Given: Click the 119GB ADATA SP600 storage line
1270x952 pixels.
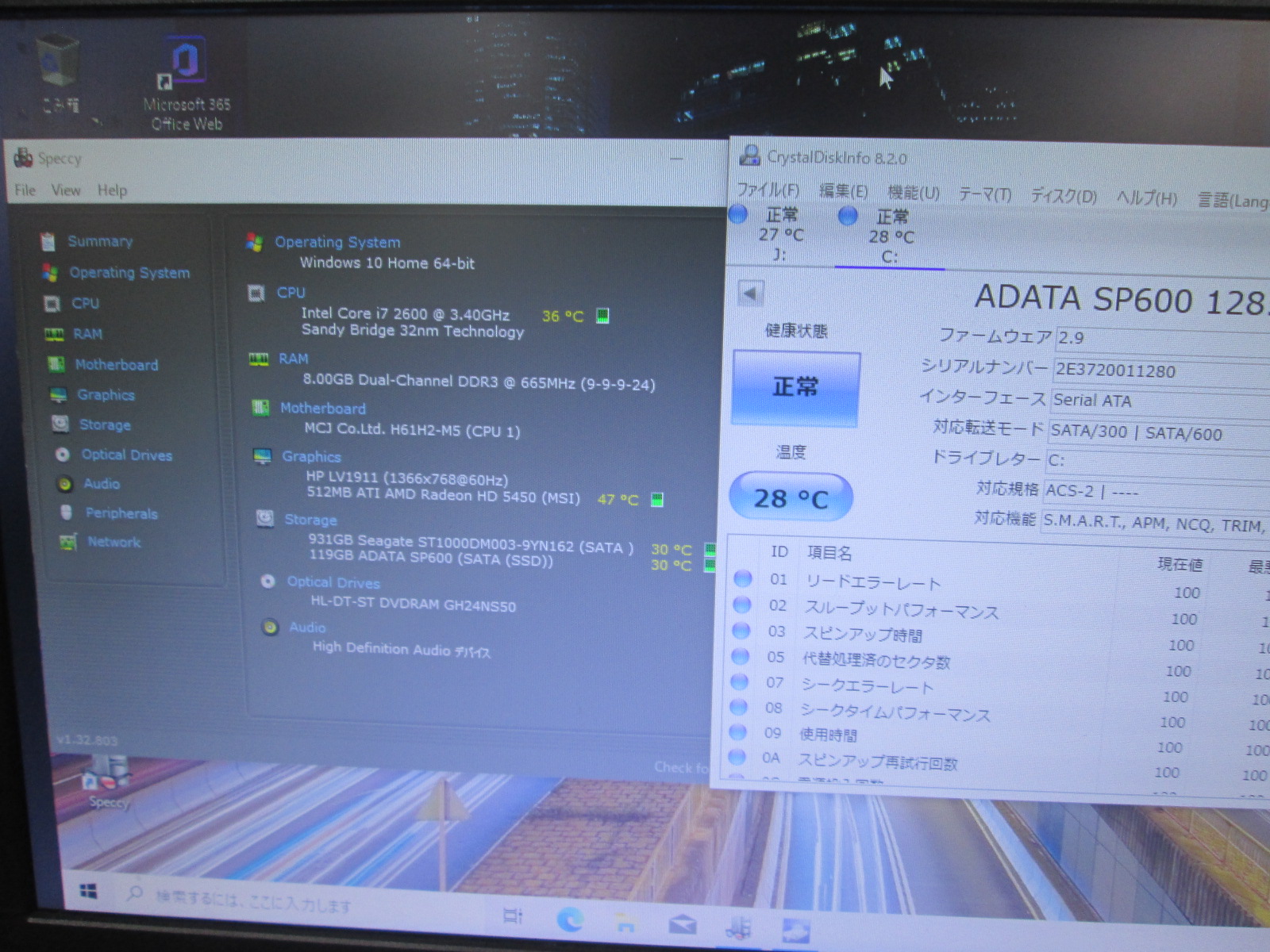Looking at the screenshot, I should 431,558.
